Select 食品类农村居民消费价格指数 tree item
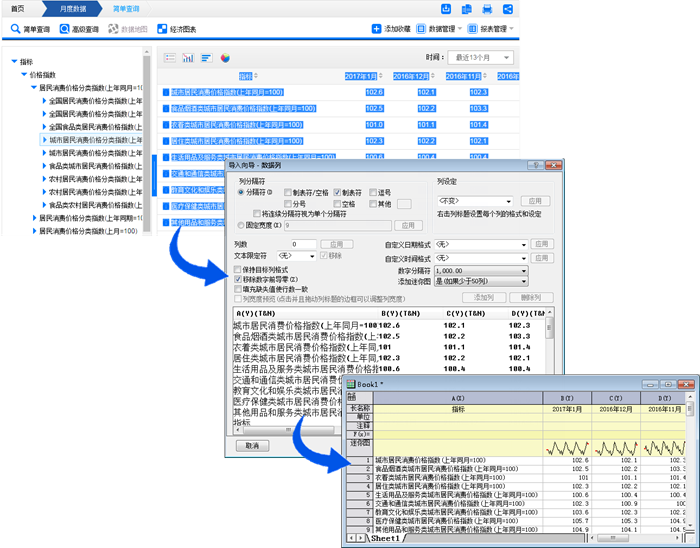Viewport: 700px width, 548px height. [x=95, y=205]
